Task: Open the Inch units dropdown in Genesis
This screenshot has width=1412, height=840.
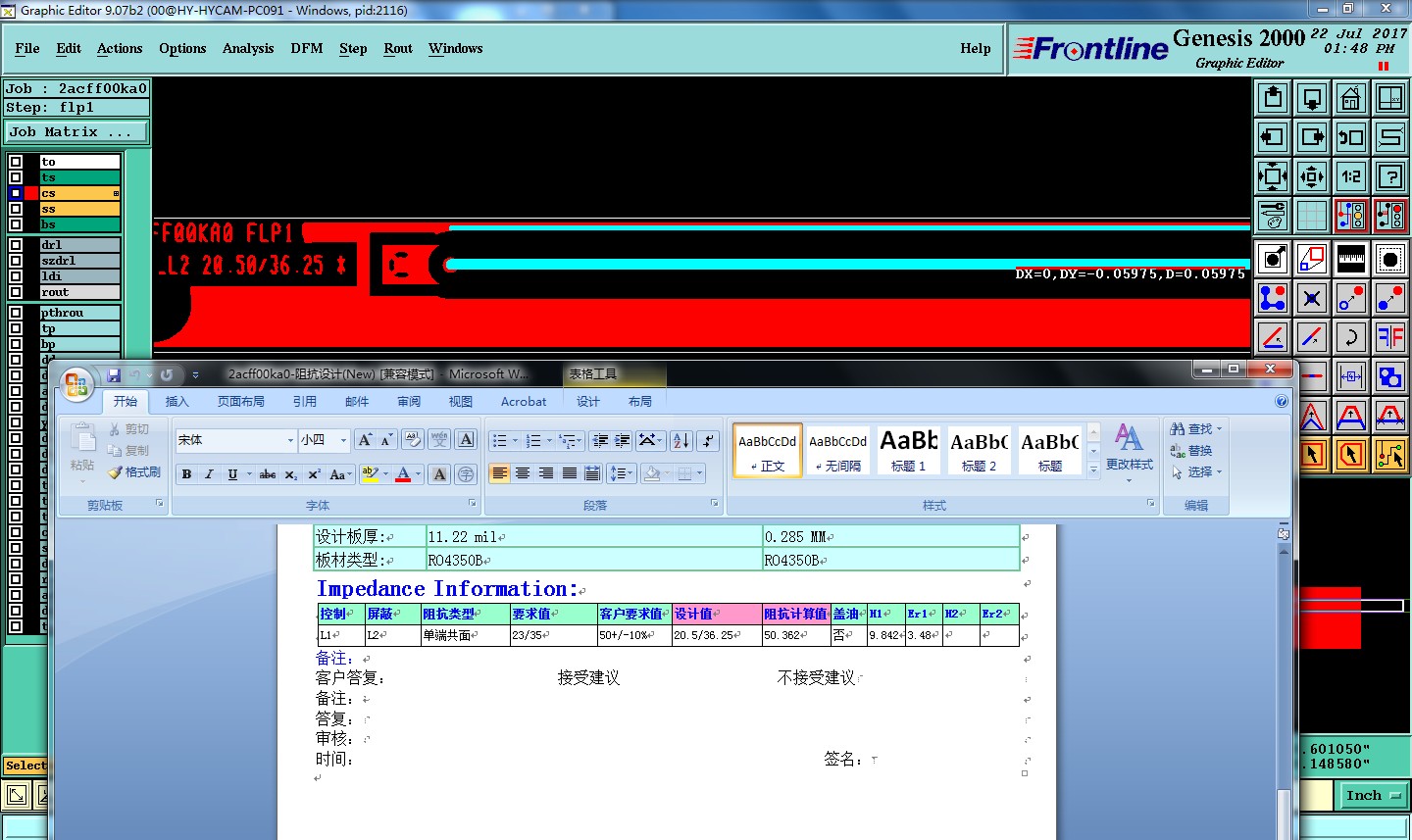Action: 1374,796
